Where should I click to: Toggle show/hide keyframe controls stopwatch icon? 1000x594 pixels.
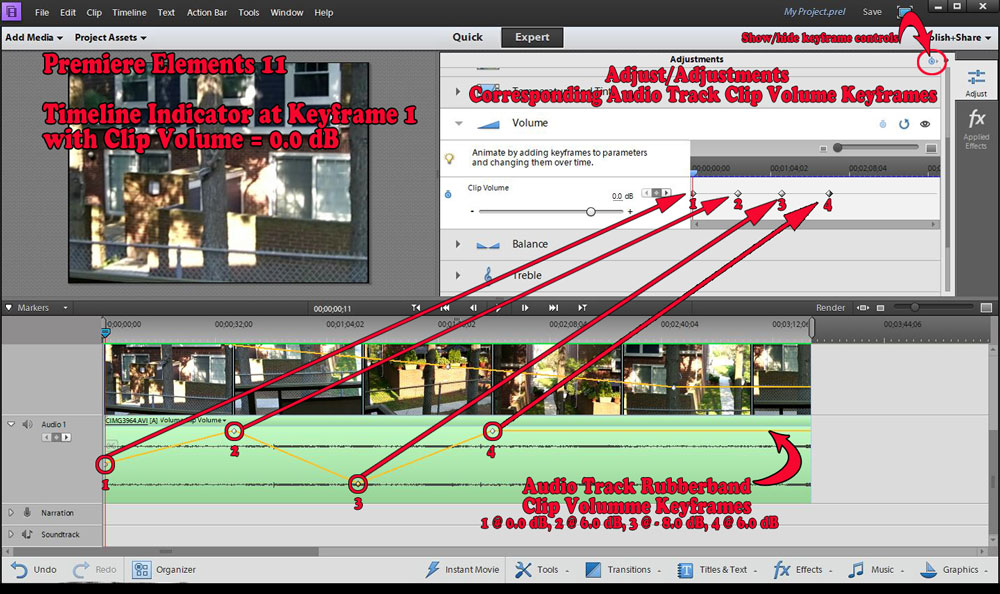(932, 61)
